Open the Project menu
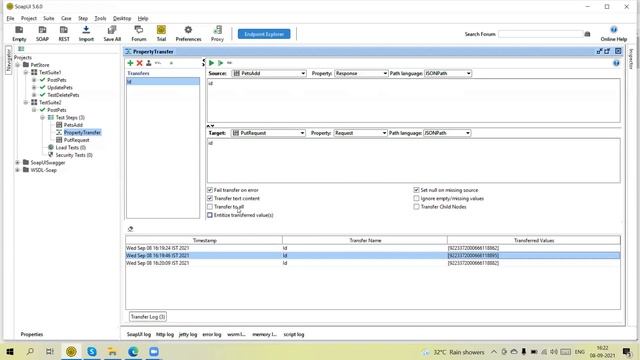 pyautogui.click(x=29, y=18)
